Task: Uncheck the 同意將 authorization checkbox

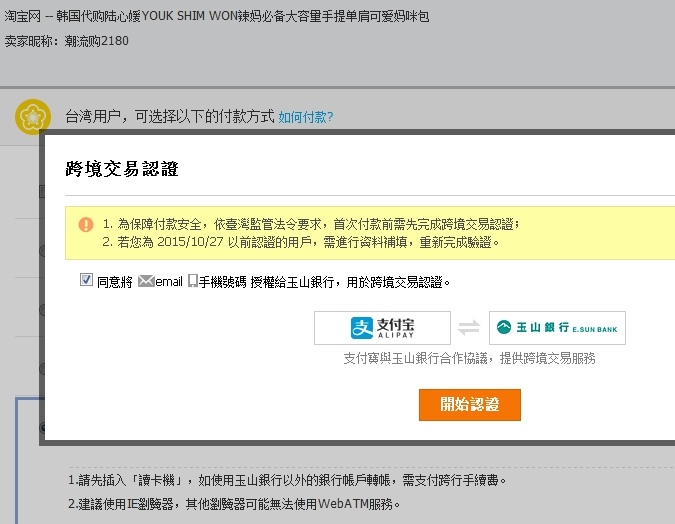Action: [x=86, y=280]
